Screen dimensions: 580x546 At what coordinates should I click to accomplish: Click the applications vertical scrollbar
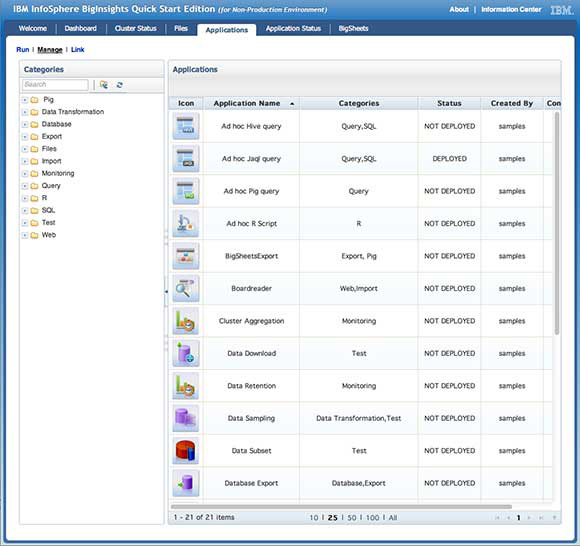(557, 223)
